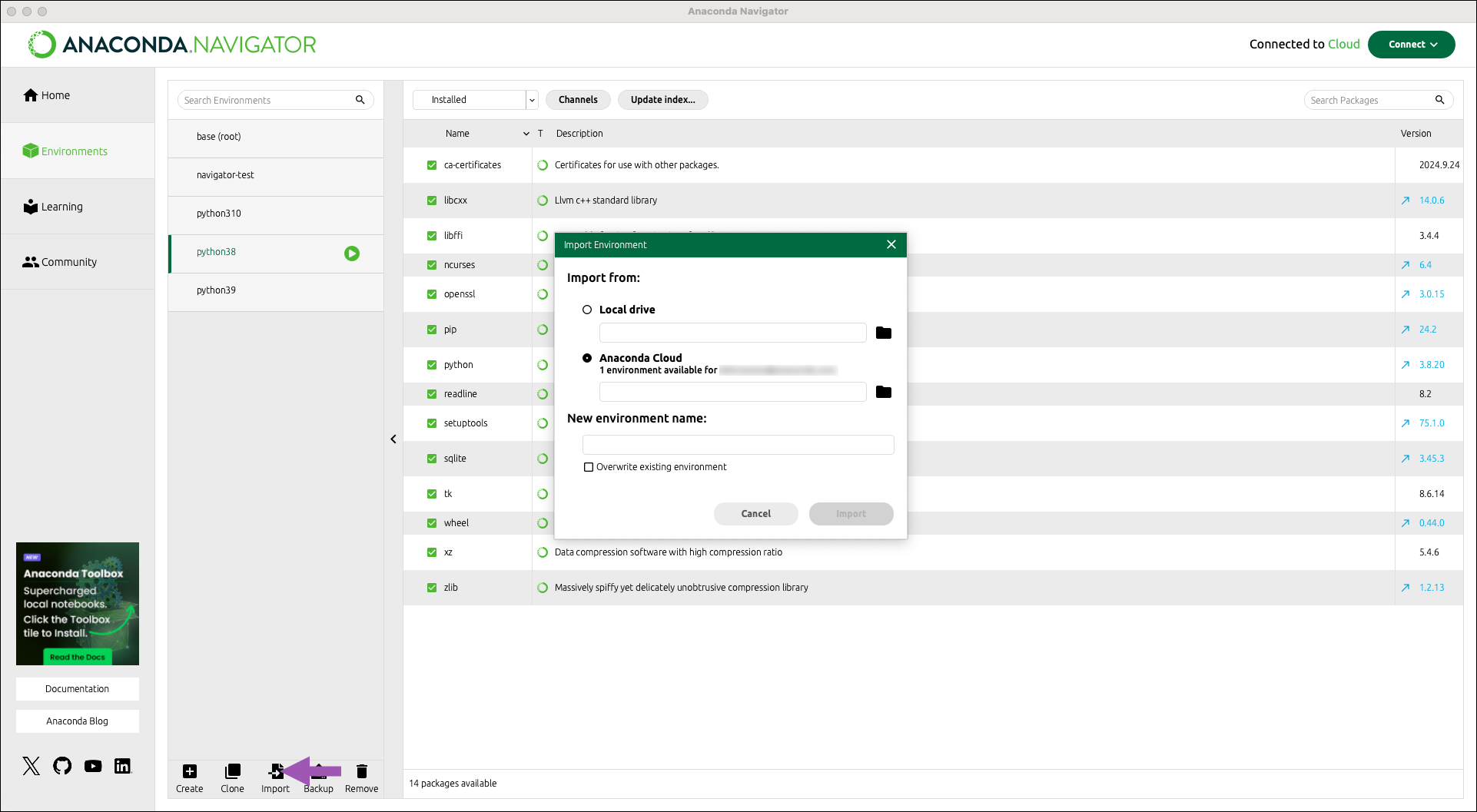The image size is (1477, 812).
Task: Select the python39 environment
Action: pyautogui.click(x=276, y=290)
